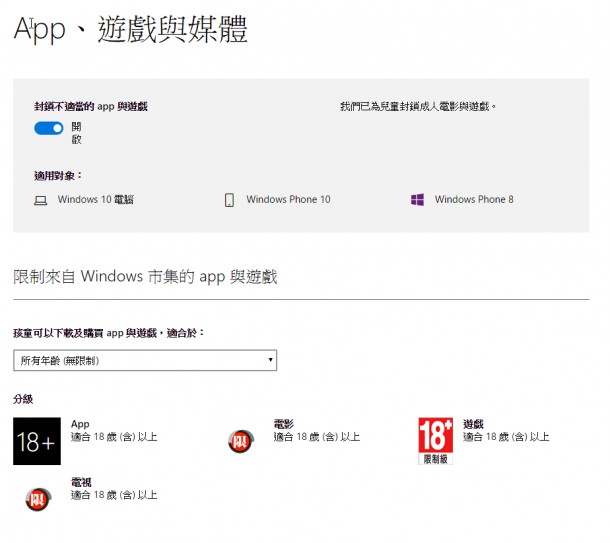Click the 我們已為兒童封鎖成人電影與遊戲 notice

(418, 106)
